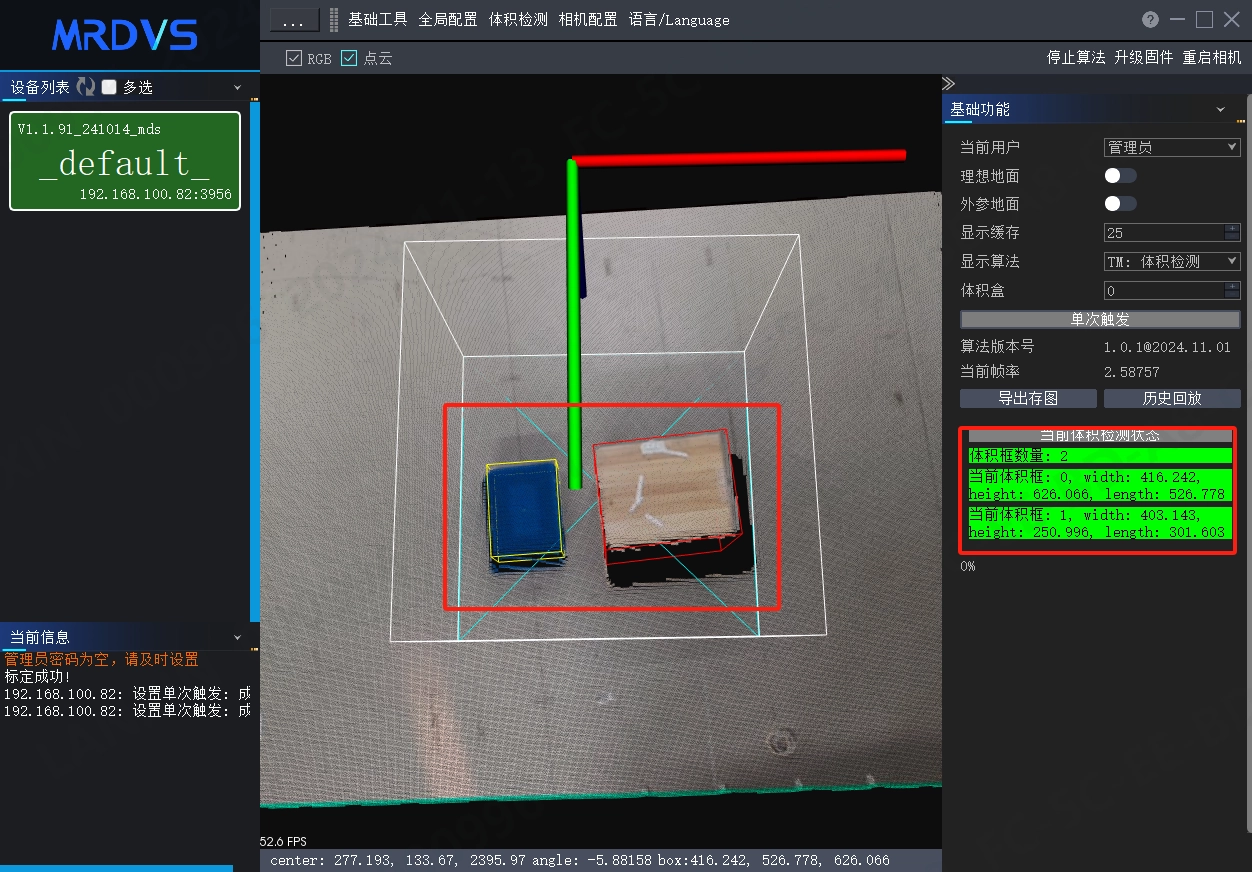Click the 体积盒 input field showing 0
Viewport: 1252px width, 872px height.
tap(1164, 291)
